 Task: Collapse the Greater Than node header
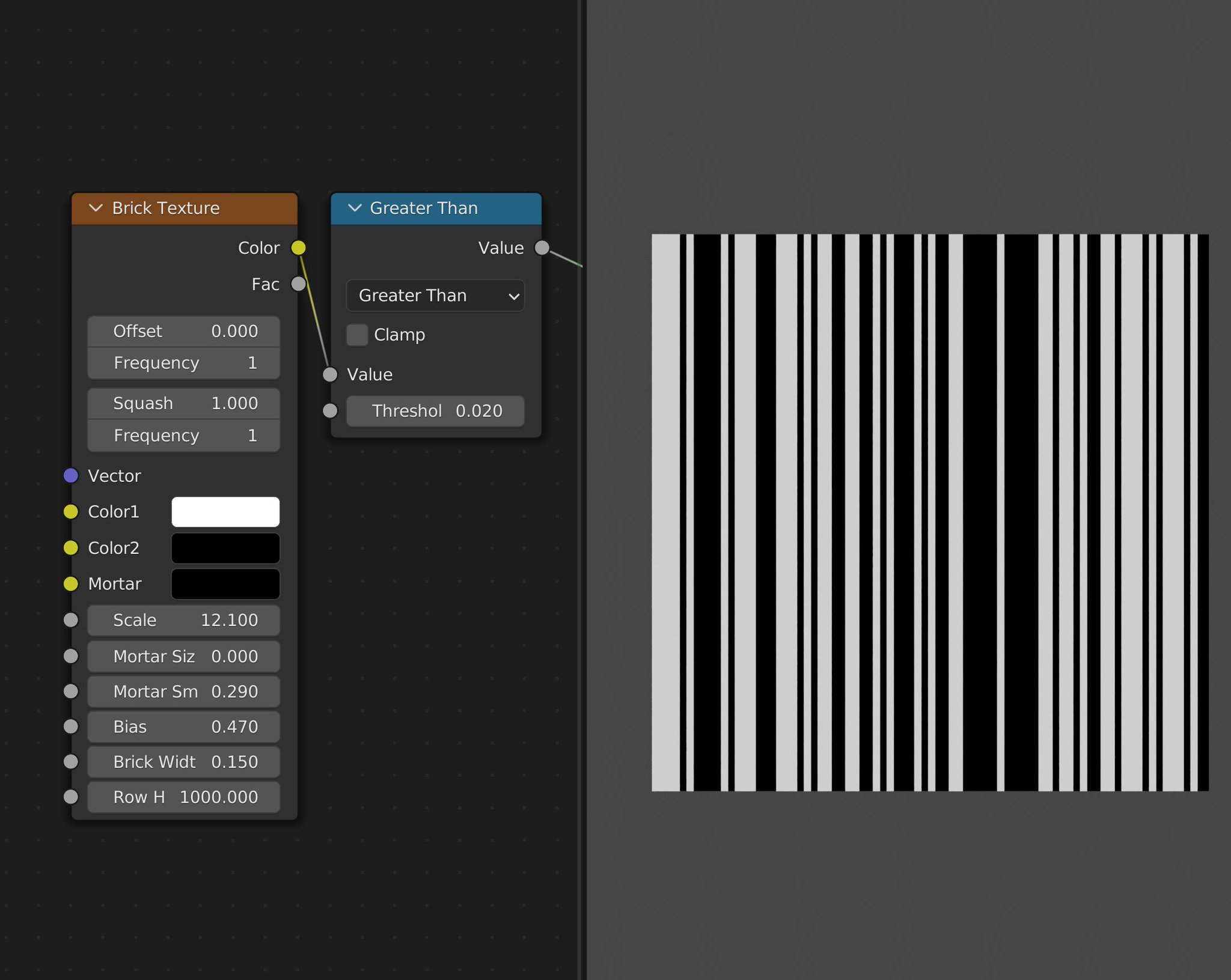tap(354, 208)
